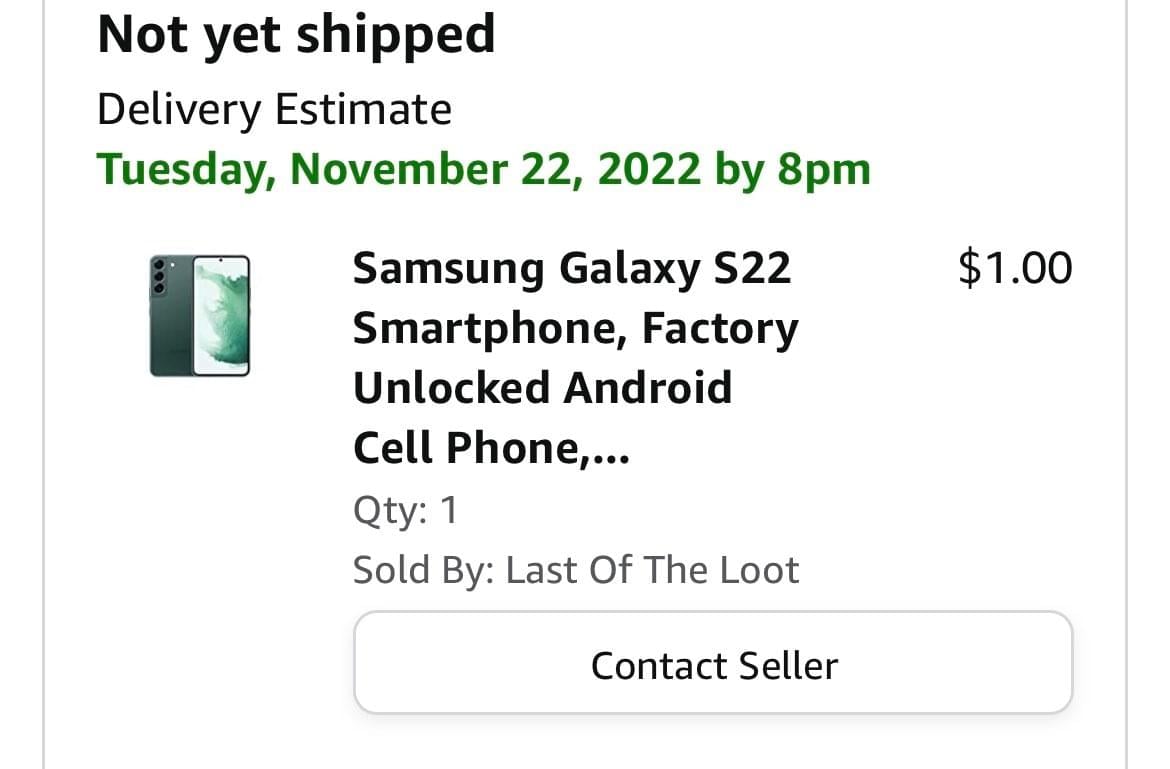The height and width of the screenshot is (769, 1170).
Task: Tap the 'by 8pm' delivery time
Action: click(792, 169)
